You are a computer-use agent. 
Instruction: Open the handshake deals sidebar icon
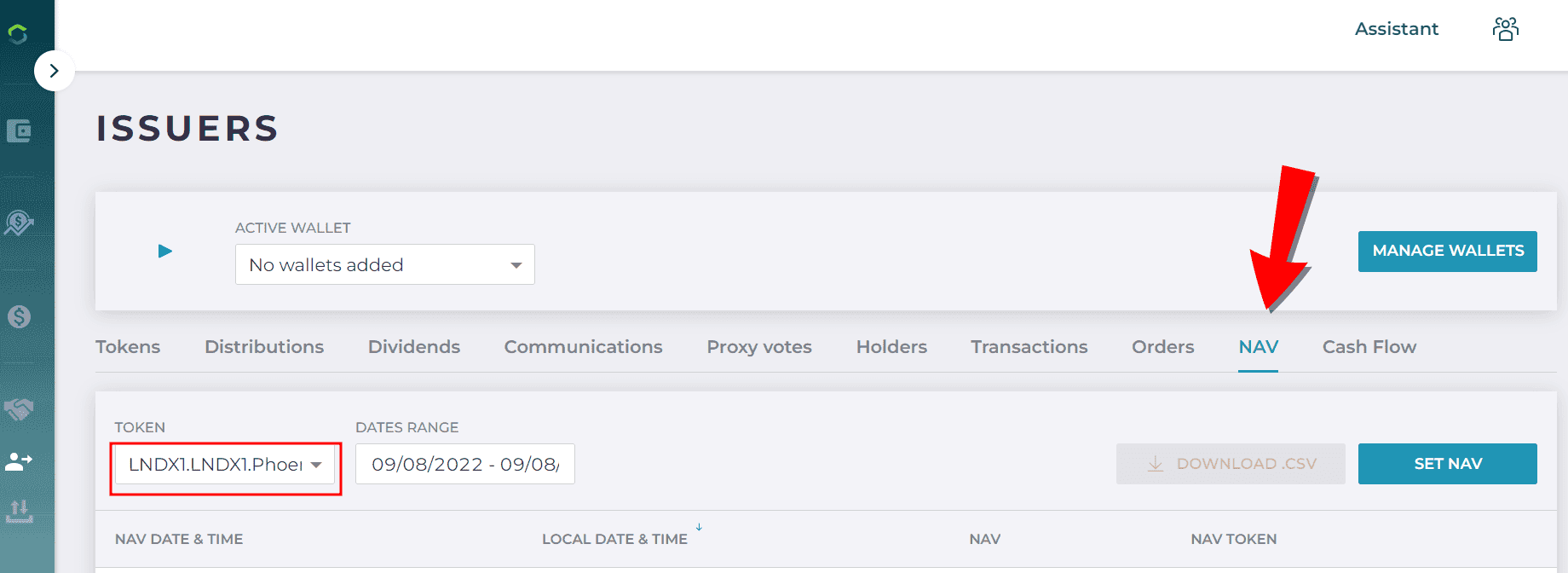pos(19,410)
